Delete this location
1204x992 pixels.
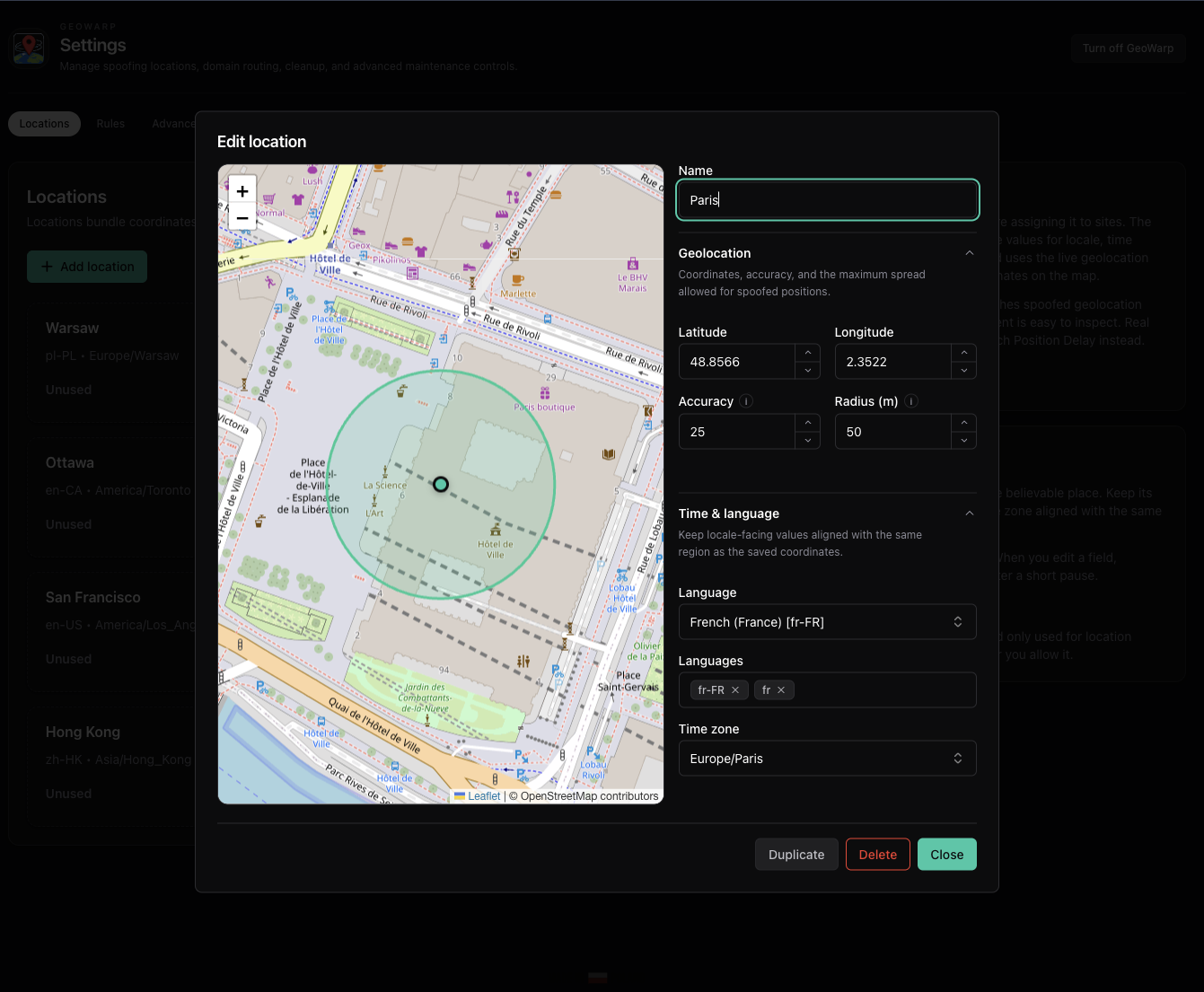(x=877, y=854)
